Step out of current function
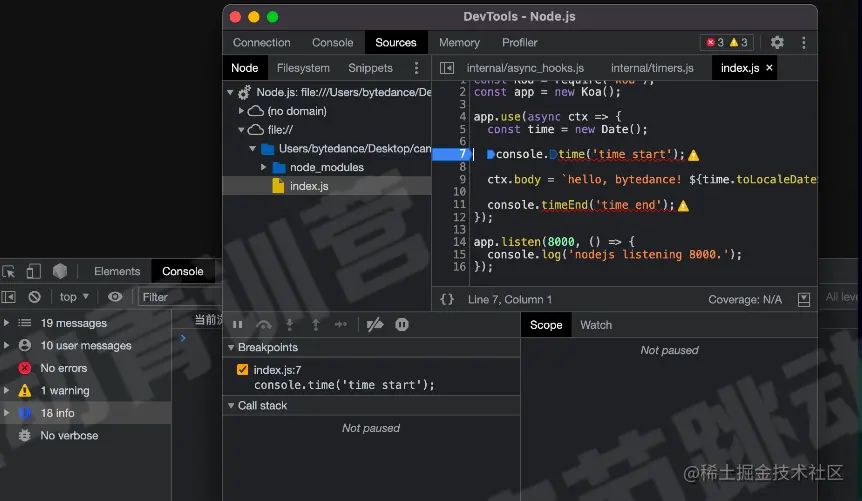862x501 pixels. [316, 324]
